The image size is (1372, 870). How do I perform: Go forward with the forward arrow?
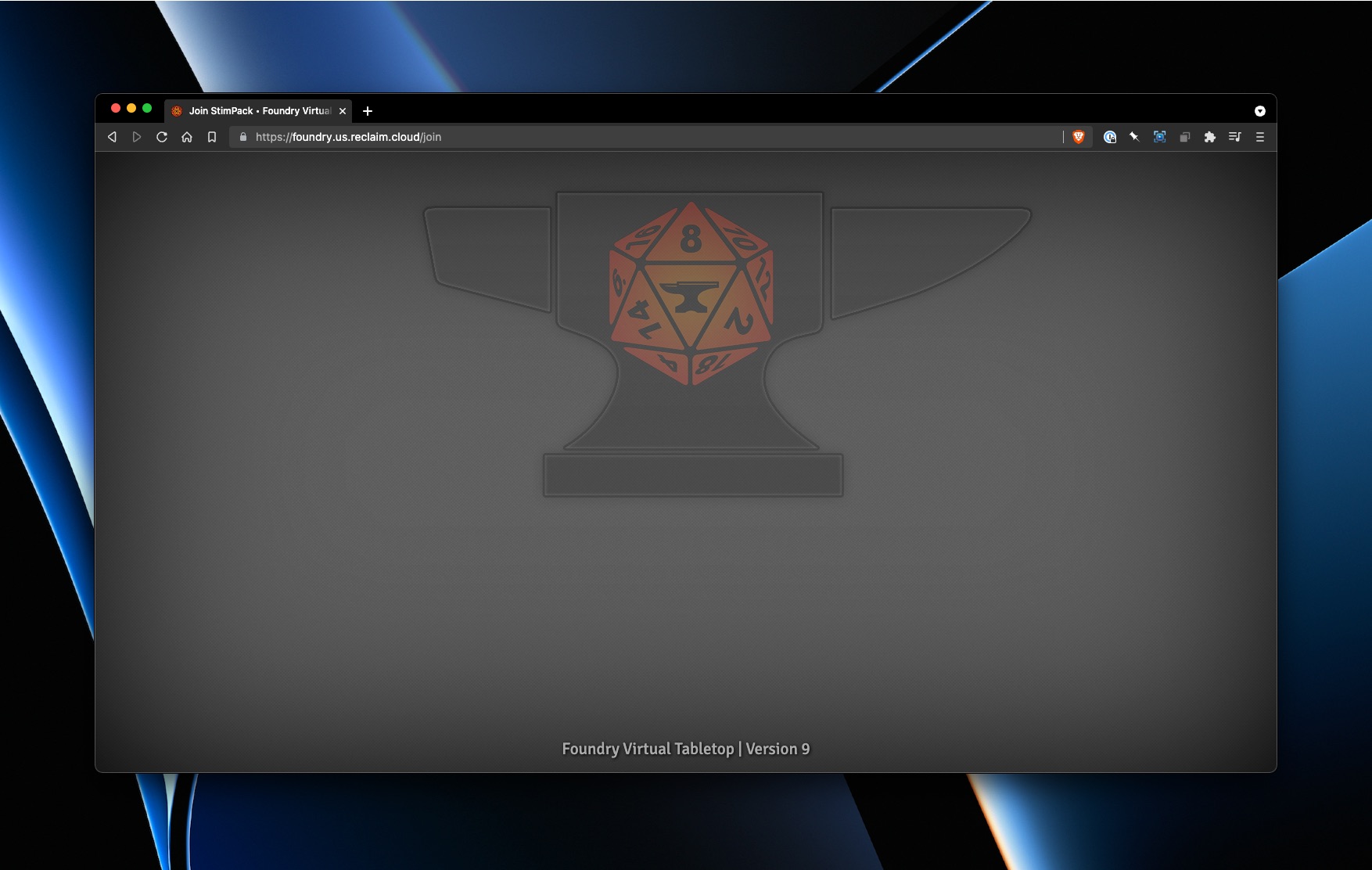137,137
